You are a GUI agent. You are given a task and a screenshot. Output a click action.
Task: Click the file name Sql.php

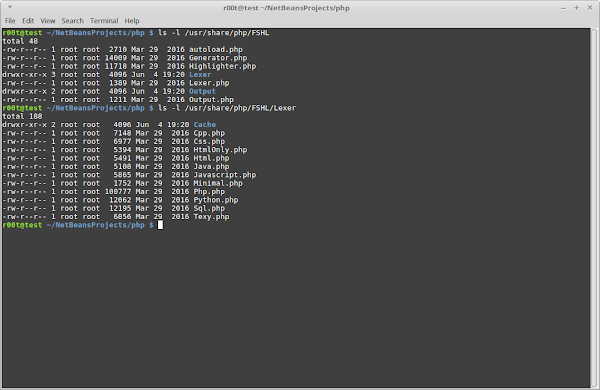[209, 209]
